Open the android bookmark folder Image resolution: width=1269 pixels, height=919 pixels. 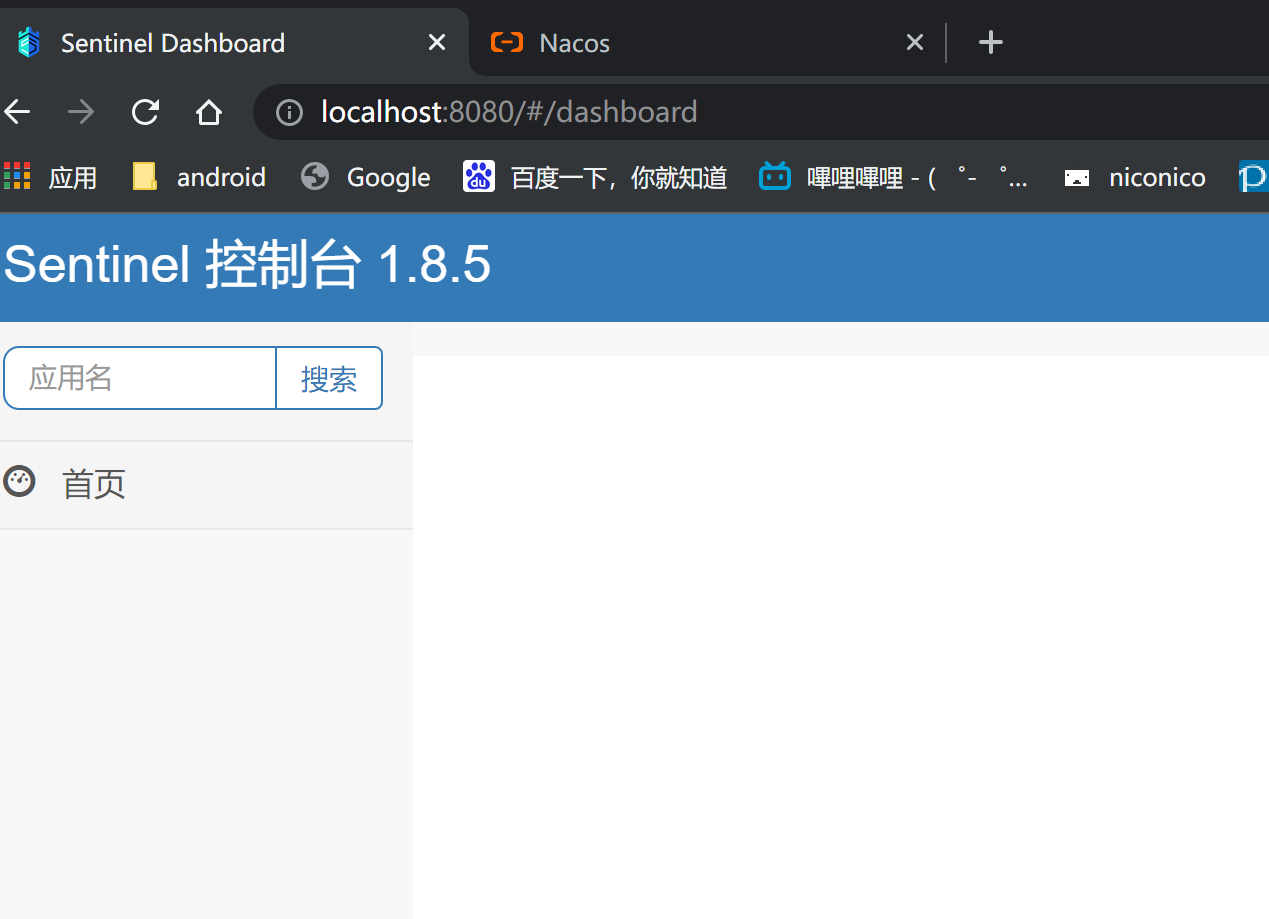(199, 178)
